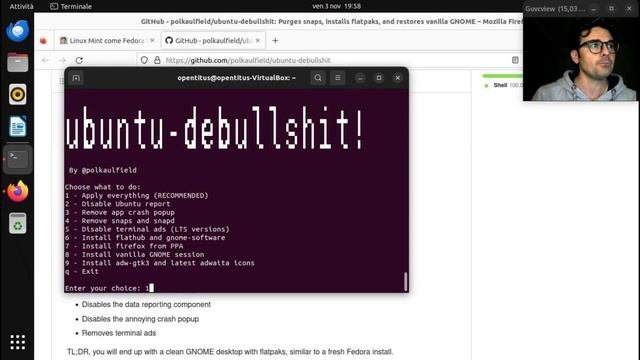The width and height of the screenshot is (640, 360).
Task: Open the clock showing ven 3 nov 19:58
Action: [x=336, y=6]
